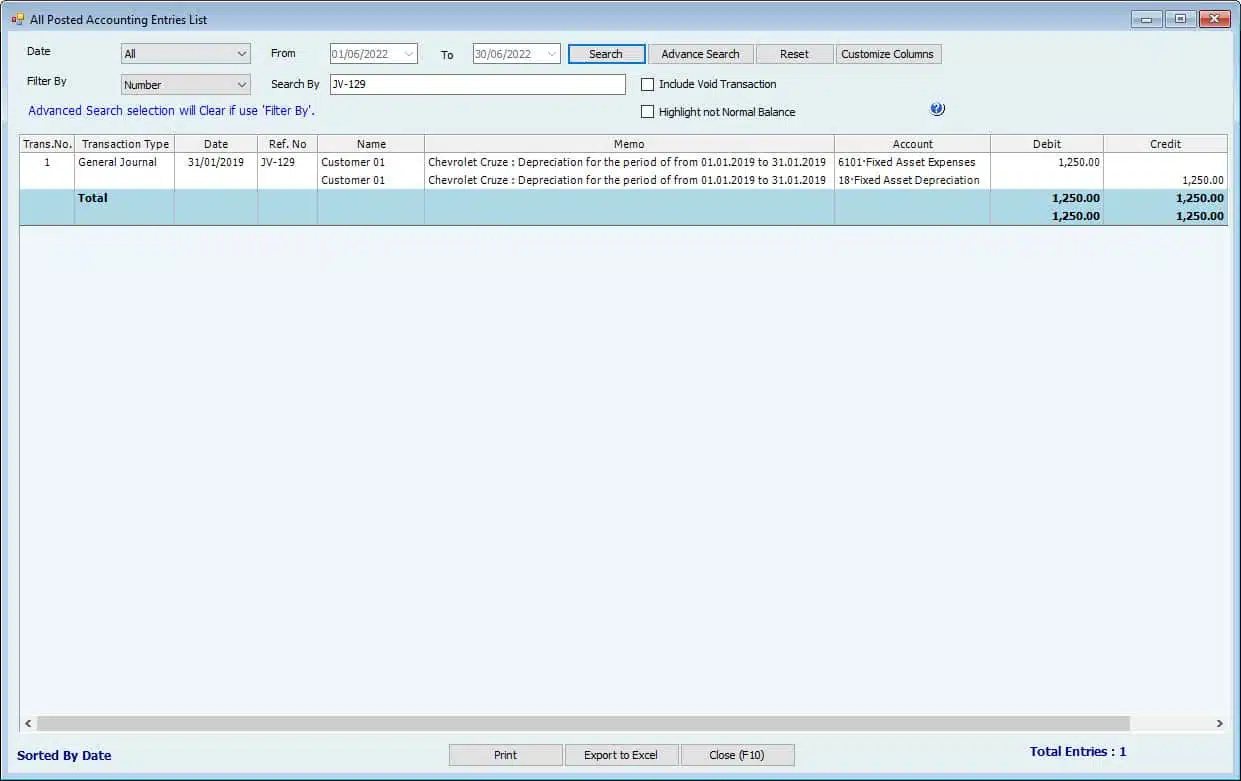Click the Name column header
Image resolution: width=1241 pixels, height=781 pixels.
(x=371, y=144)
